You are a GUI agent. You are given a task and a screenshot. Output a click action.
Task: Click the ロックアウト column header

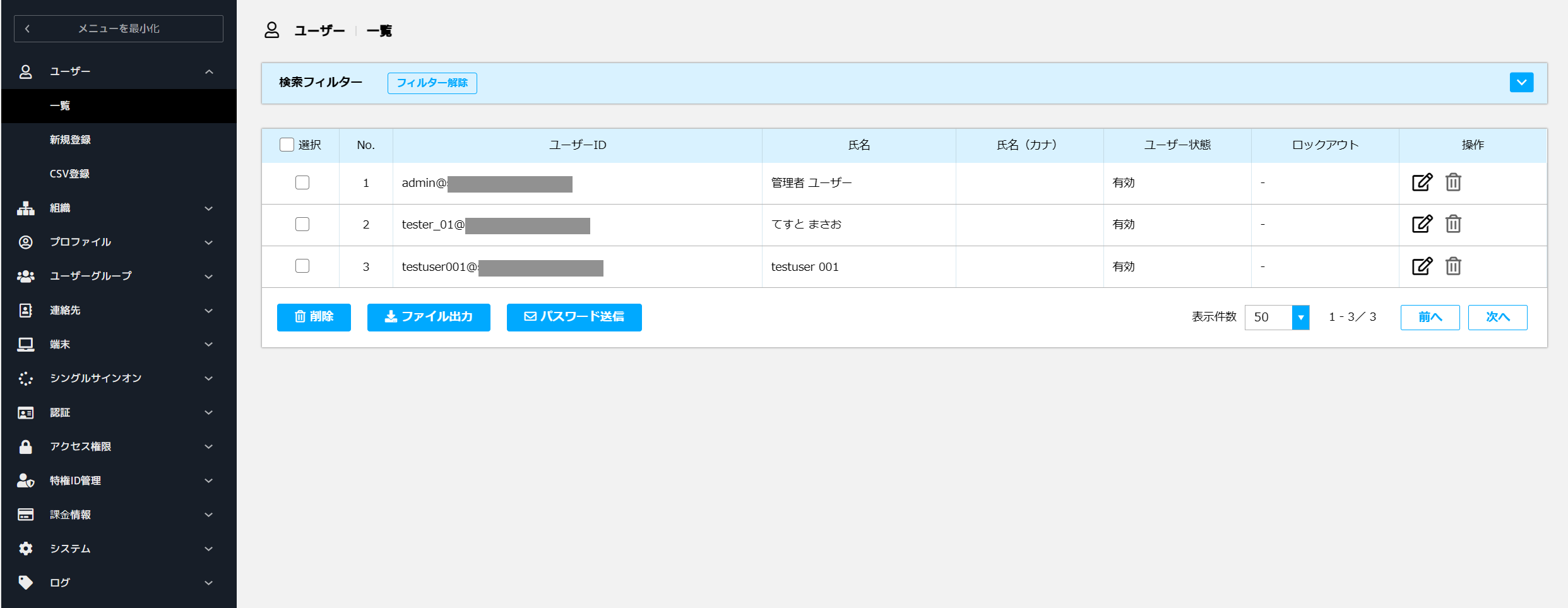(1325, 145)
